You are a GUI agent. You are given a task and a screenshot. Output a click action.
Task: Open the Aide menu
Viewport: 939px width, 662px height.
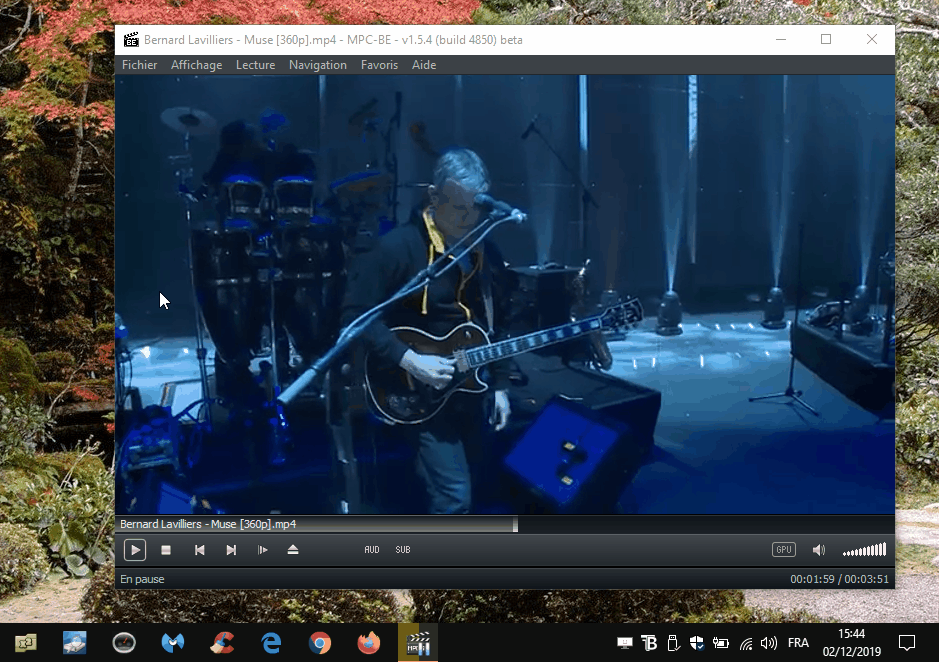[424, 65]
